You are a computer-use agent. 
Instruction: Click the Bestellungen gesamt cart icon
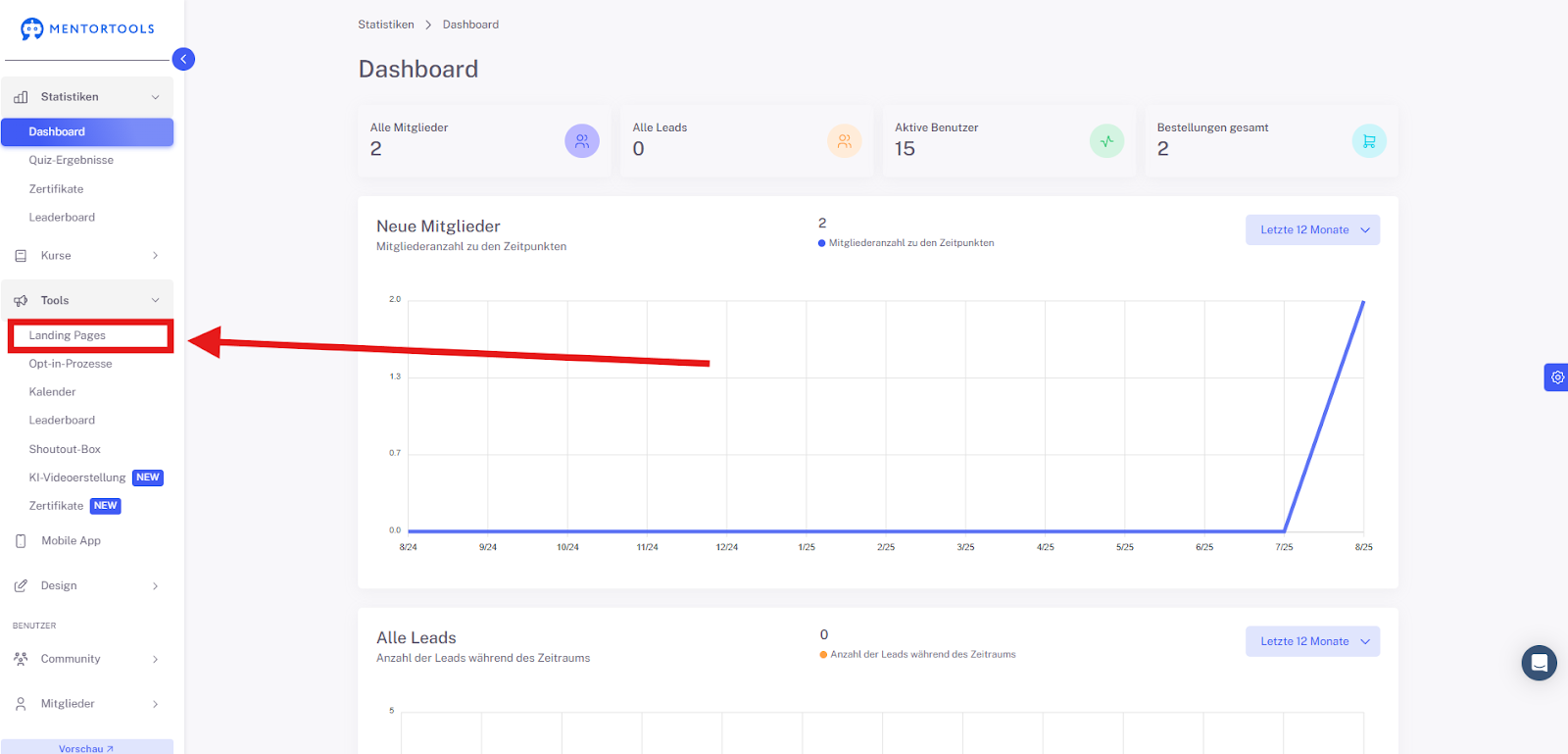[x=1369, y=141]
